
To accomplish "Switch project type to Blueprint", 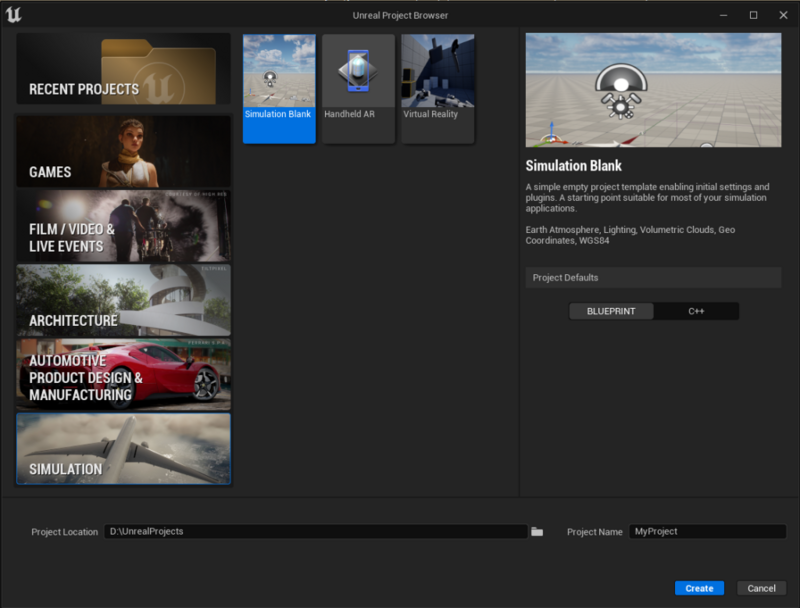I will [611, 311].
